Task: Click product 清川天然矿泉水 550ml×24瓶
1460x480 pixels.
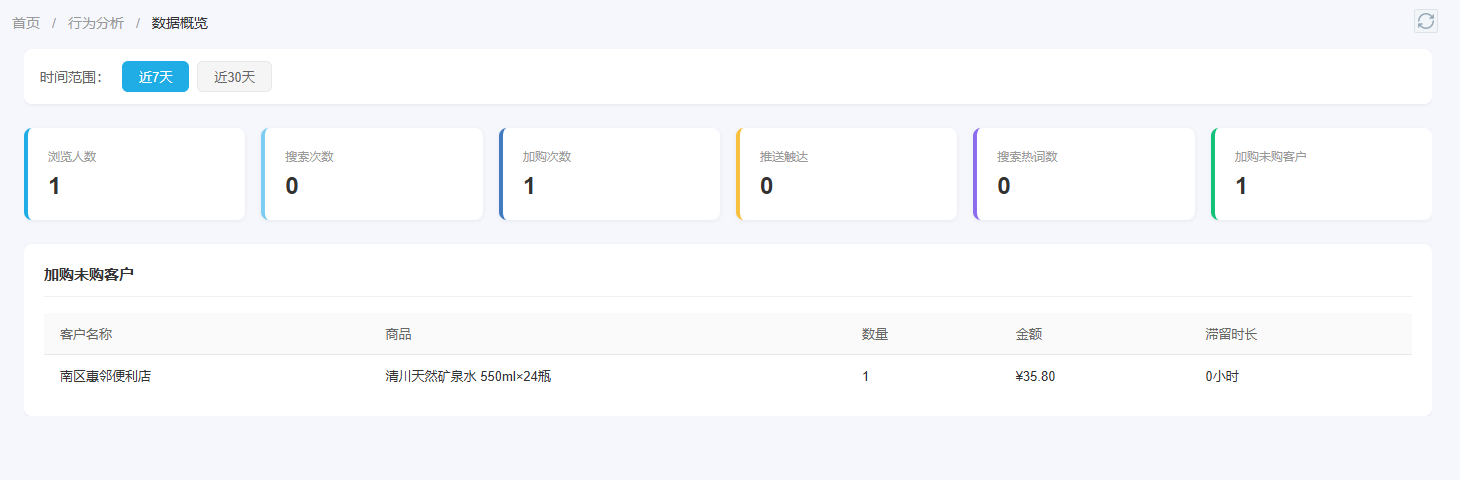Action: tap(468, 377)
